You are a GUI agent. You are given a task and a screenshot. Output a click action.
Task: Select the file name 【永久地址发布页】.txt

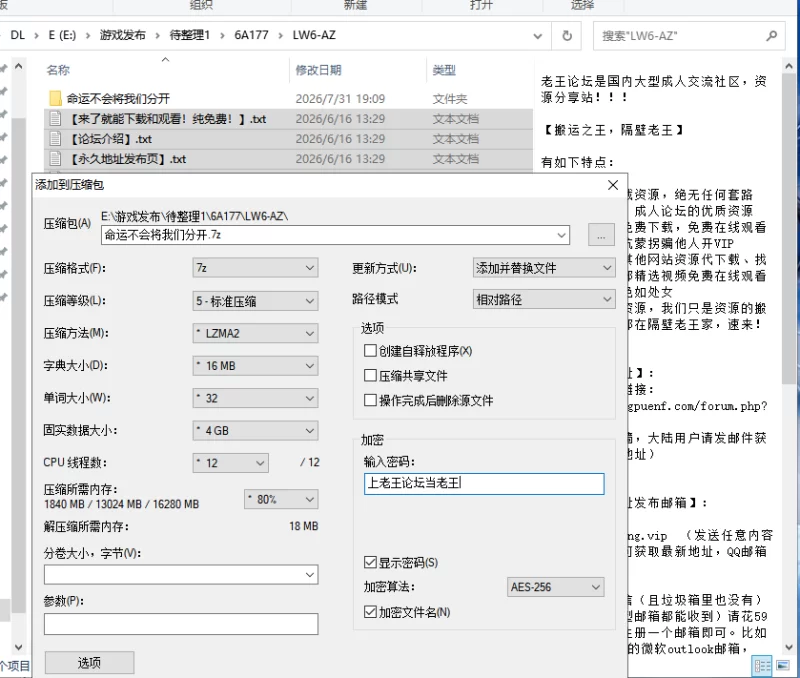(x=128, y=159)
